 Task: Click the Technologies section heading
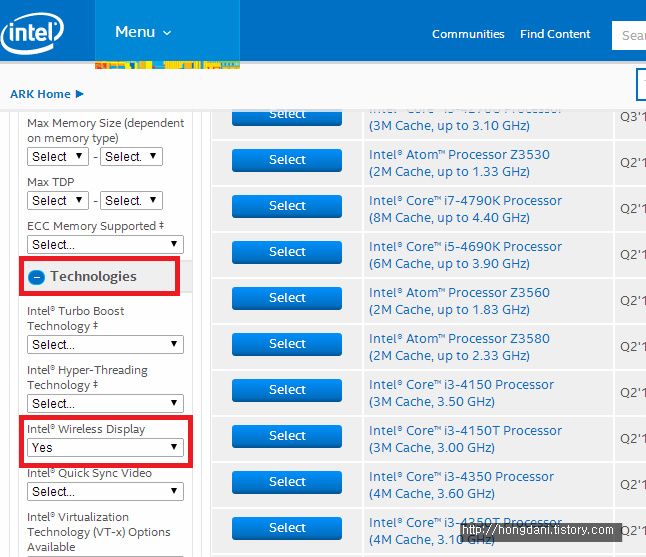pos(93,276)
